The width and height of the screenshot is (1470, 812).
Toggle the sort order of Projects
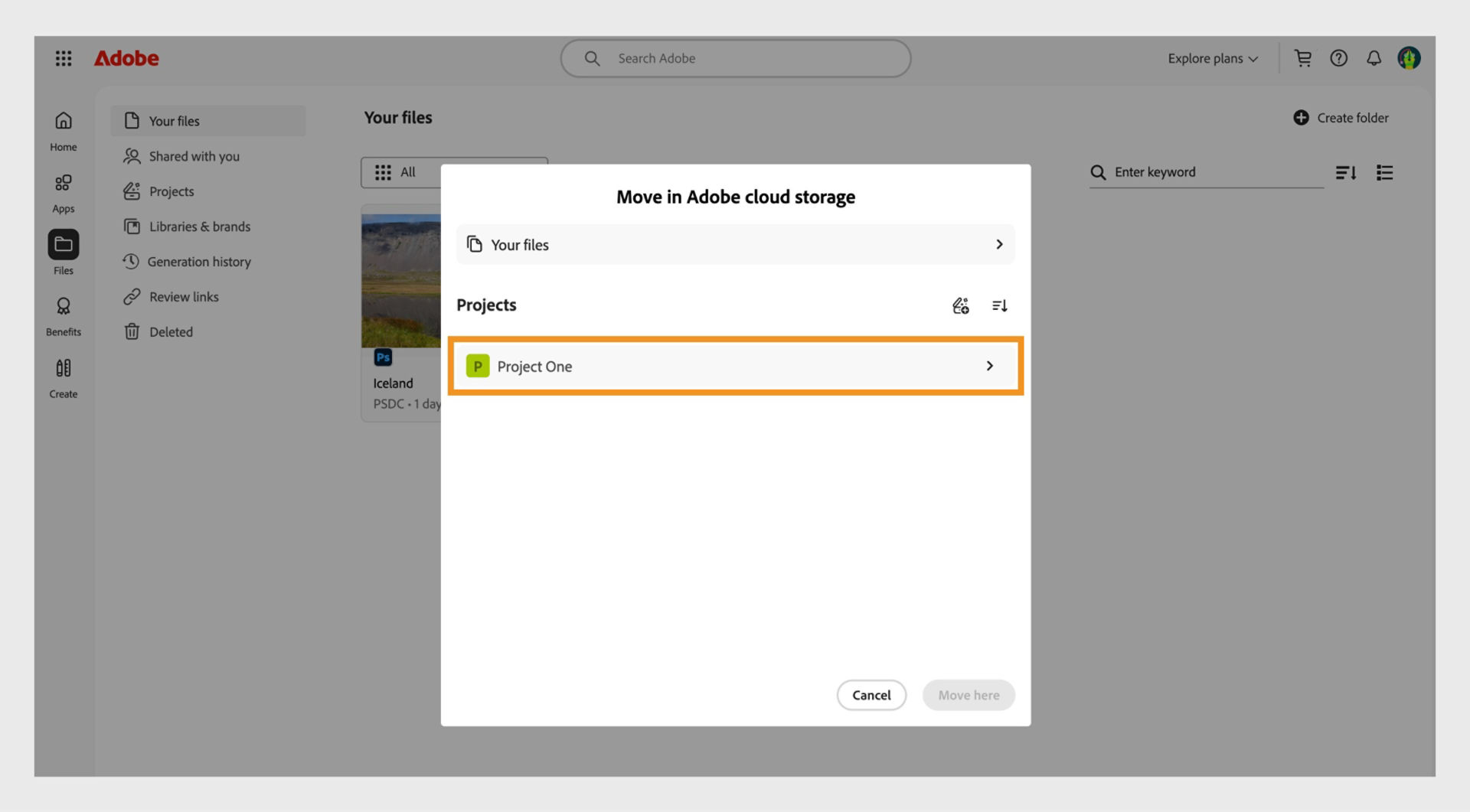tap(999, 305)
